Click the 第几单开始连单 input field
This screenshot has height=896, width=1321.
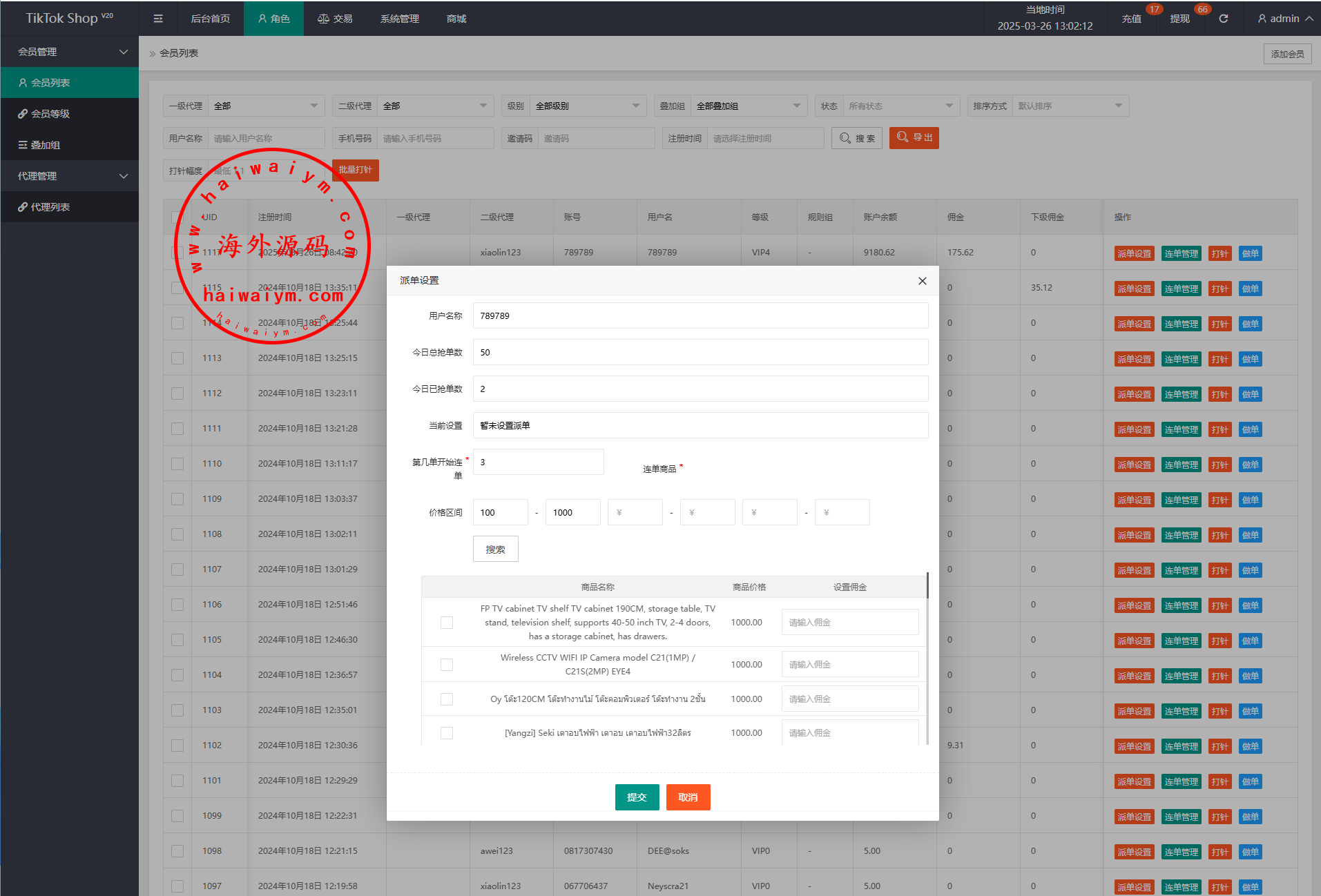point(538,462)
